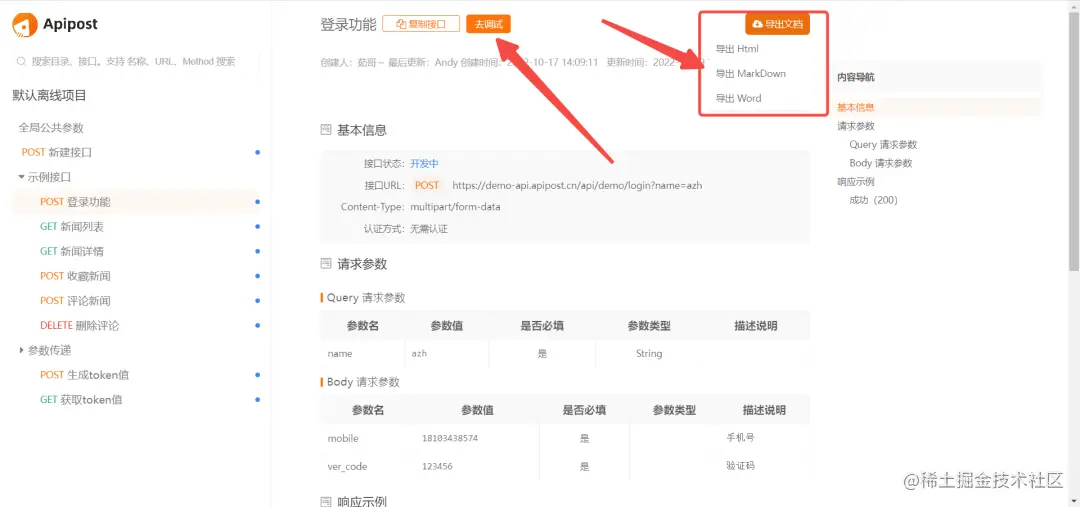Click the 基本信息 section heading icon
The image size is (1080, 507).
pyautogui.click(x=326, y=130)
